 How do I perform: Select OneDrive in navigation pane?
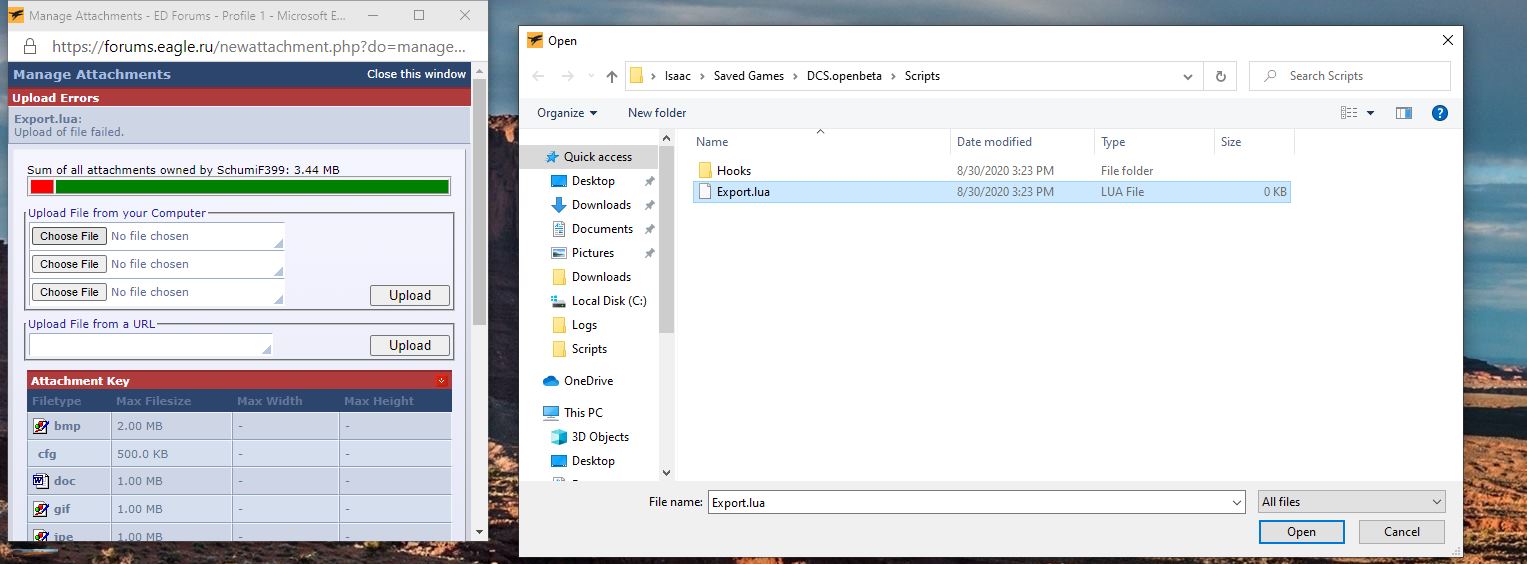click(x=588, y=381)
